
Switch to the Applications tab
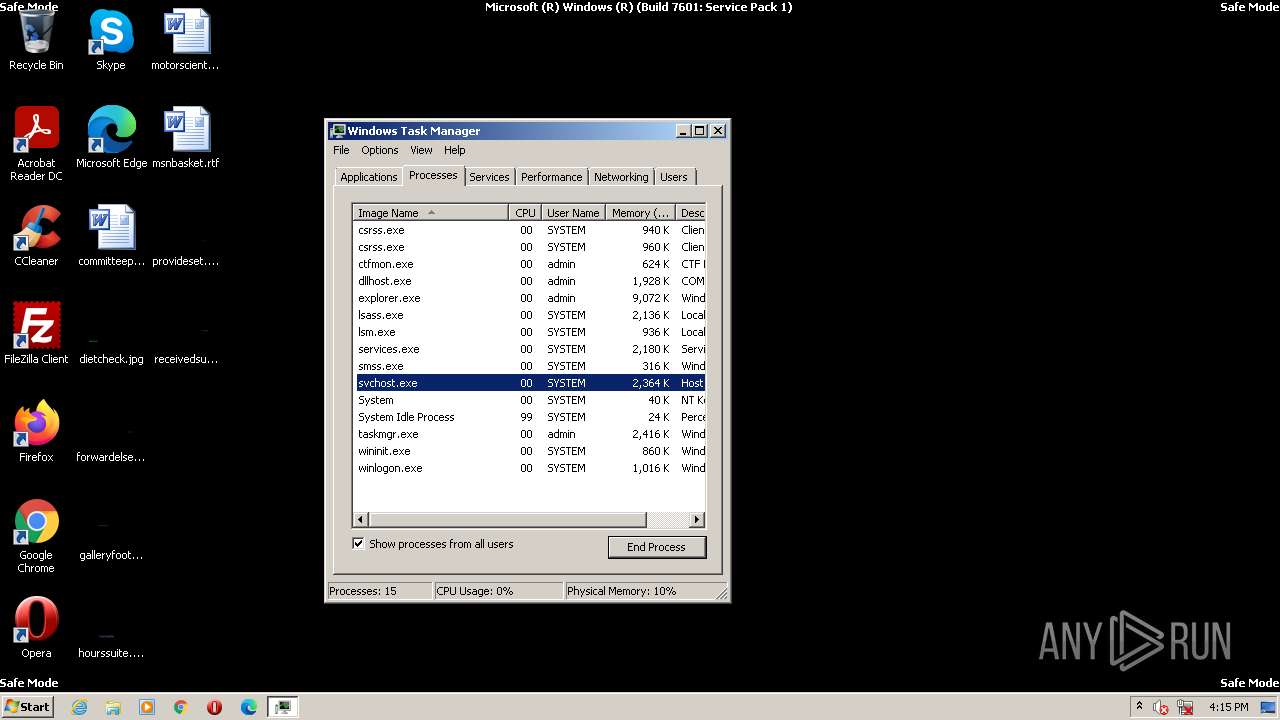tap(368, 177)
